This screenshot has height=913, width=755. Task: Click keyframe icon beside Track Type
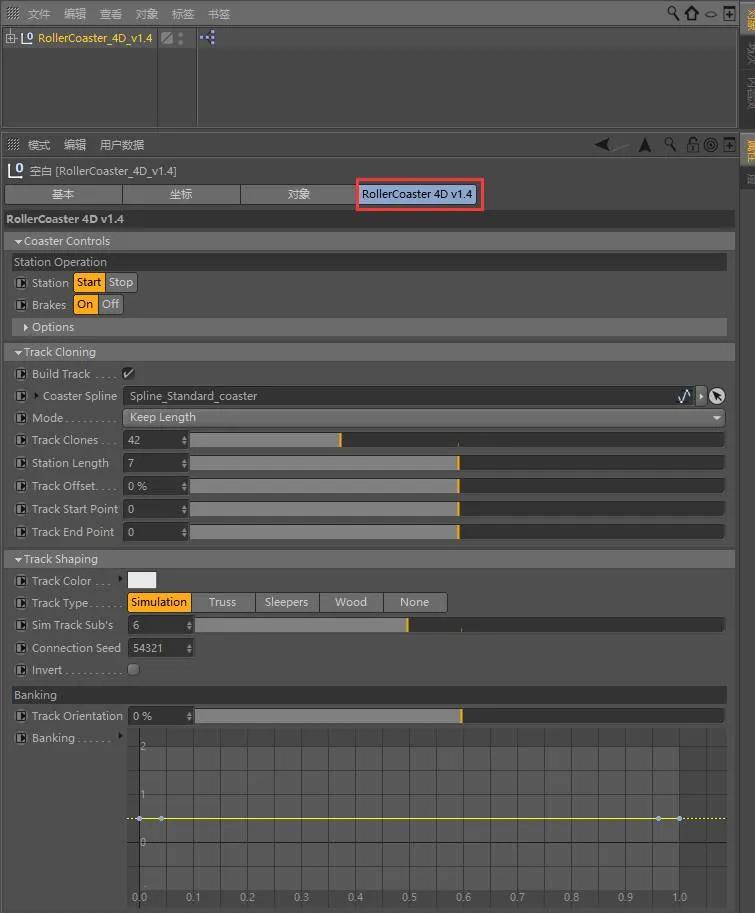tap(21, 603)
